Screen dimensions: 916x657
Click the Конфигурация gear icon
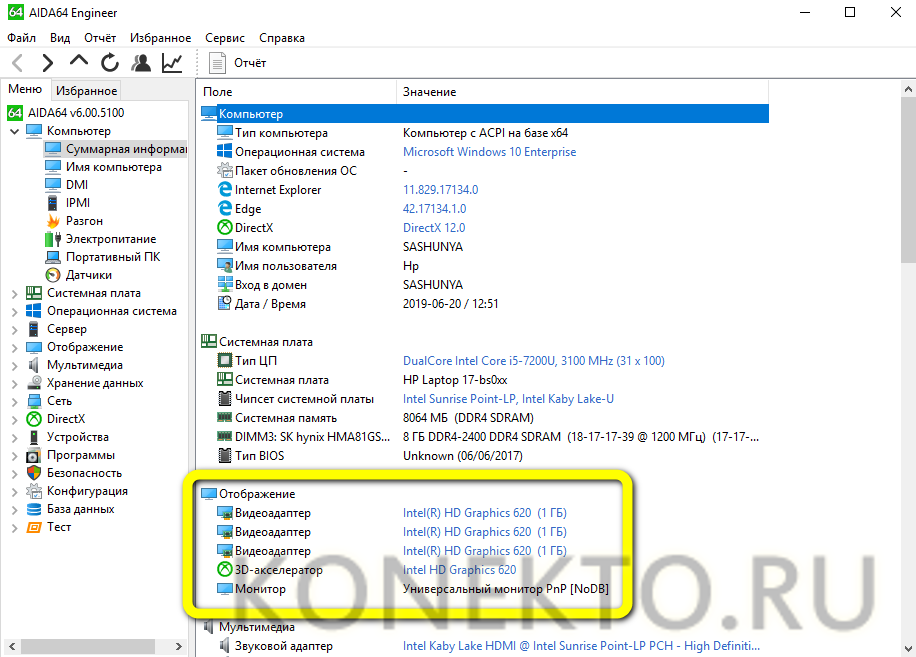point(34,492)
